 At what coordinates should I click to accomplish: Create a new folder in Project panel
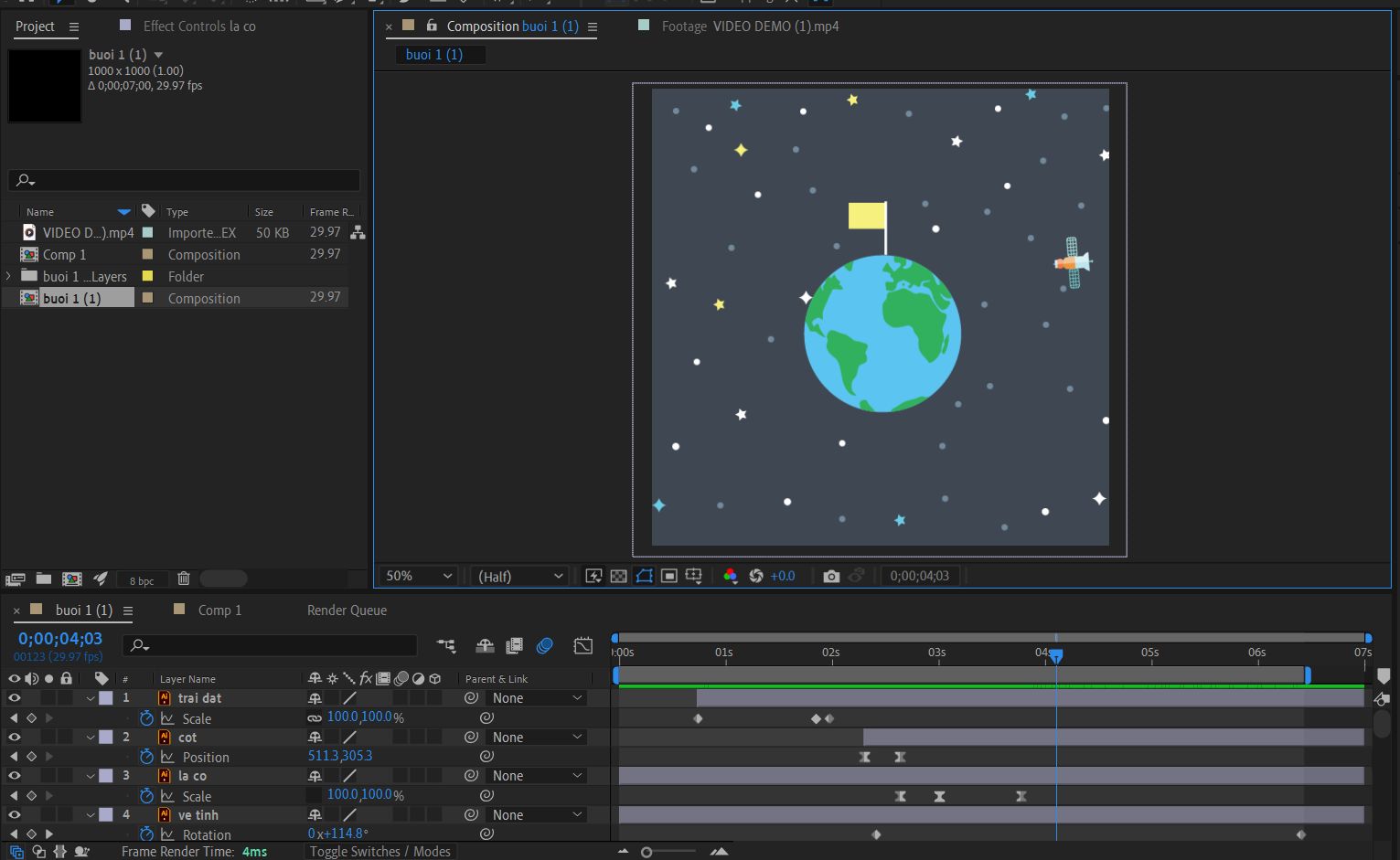(x=43, y=579)
